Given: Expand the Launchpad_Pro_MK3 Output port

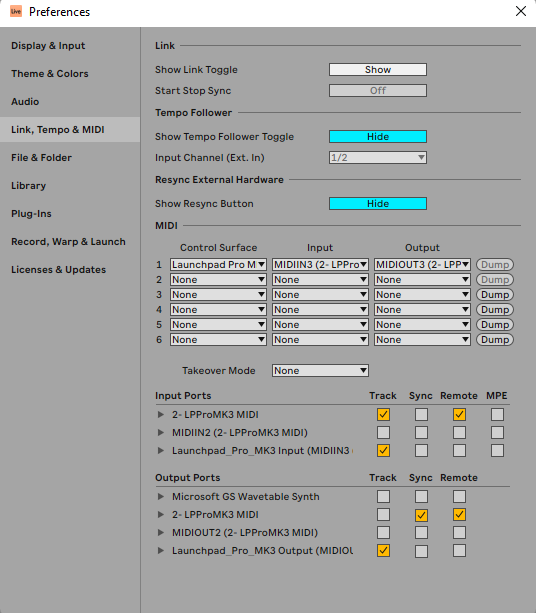Looking at the screenshot, I should coord(160,550).
